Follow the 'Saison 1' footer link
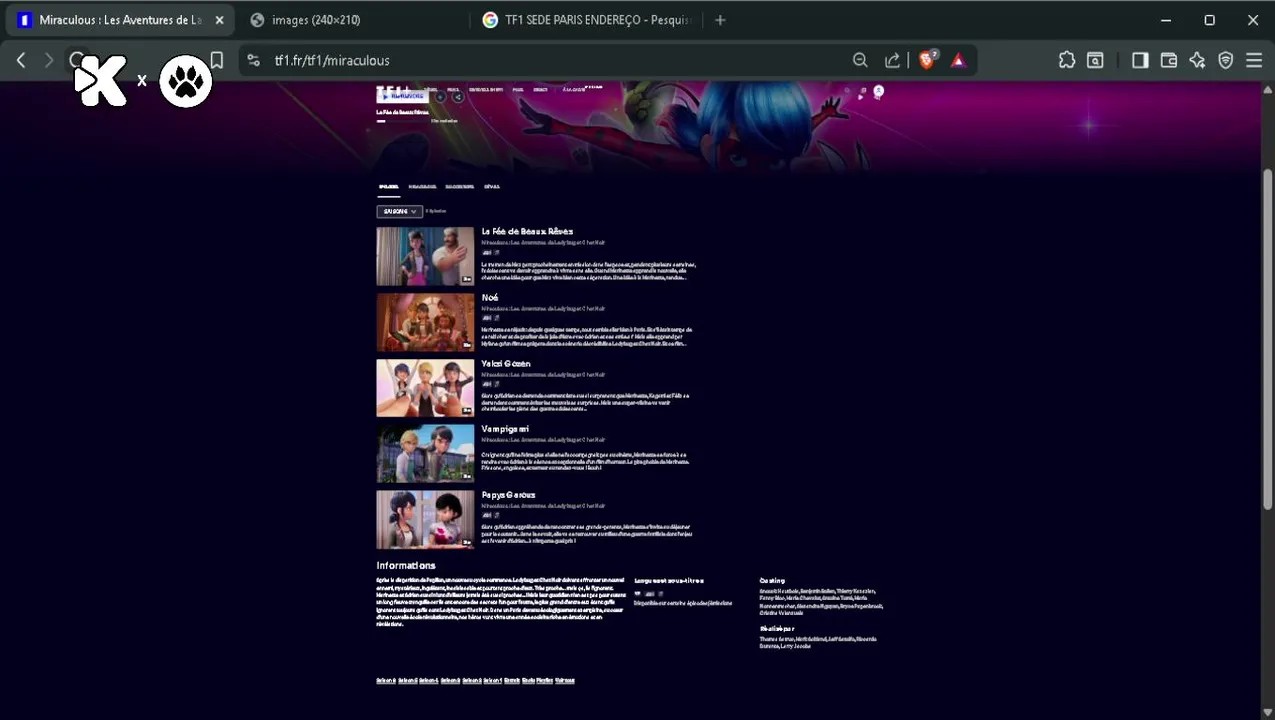The height and width of the screenshot is (720, 1275). pos(493,680)
